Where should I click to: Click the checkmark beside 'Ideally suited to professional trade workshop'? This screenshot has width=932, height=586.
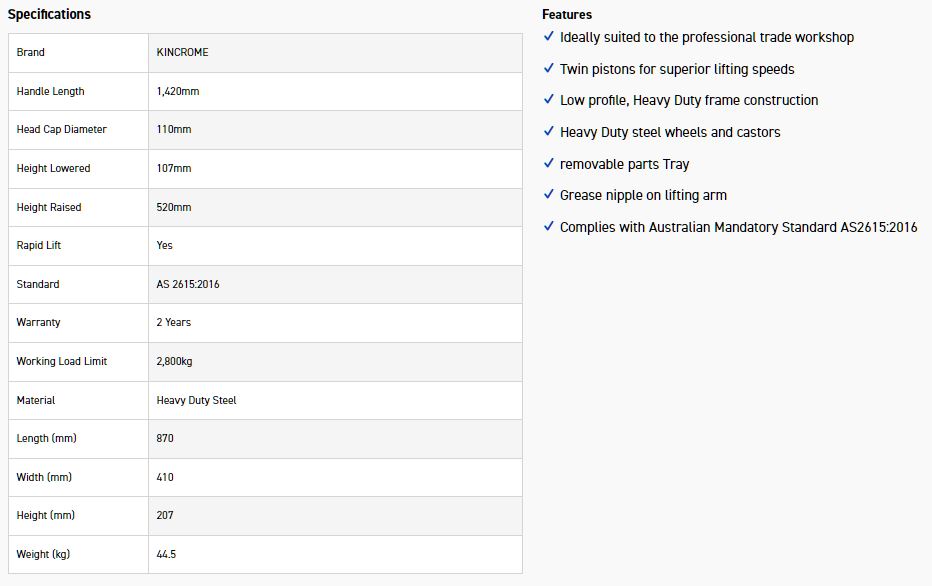click(x=548, y=37)
